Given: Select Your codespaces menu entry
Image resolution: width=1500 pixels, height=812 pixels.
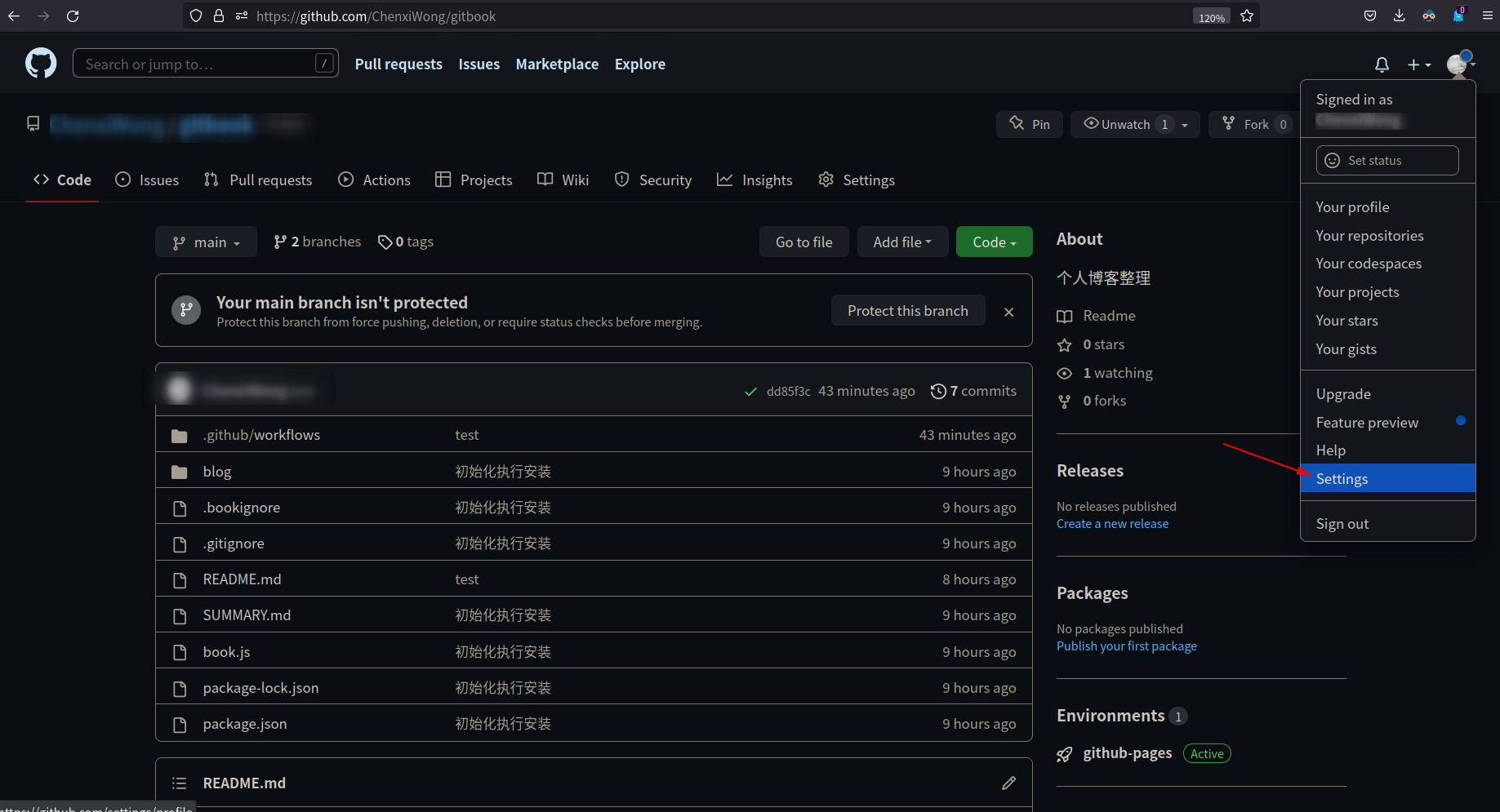Looking at the screenshot, I should tap(1388, 264).
